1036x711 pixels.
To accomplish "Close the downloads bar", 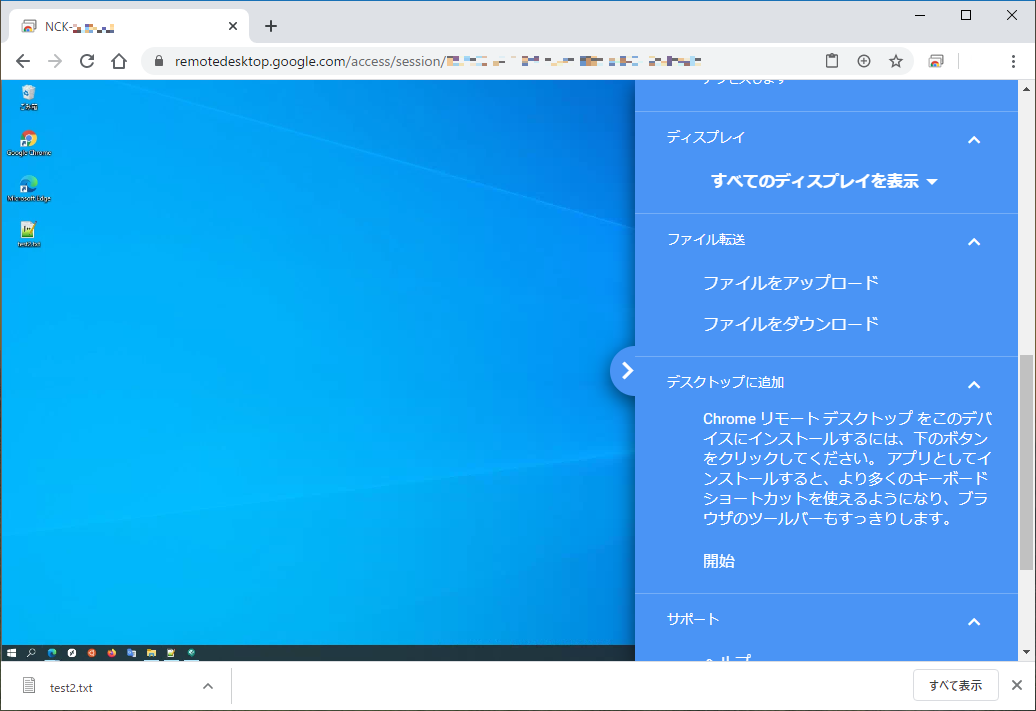I will tap(1017, 685).
